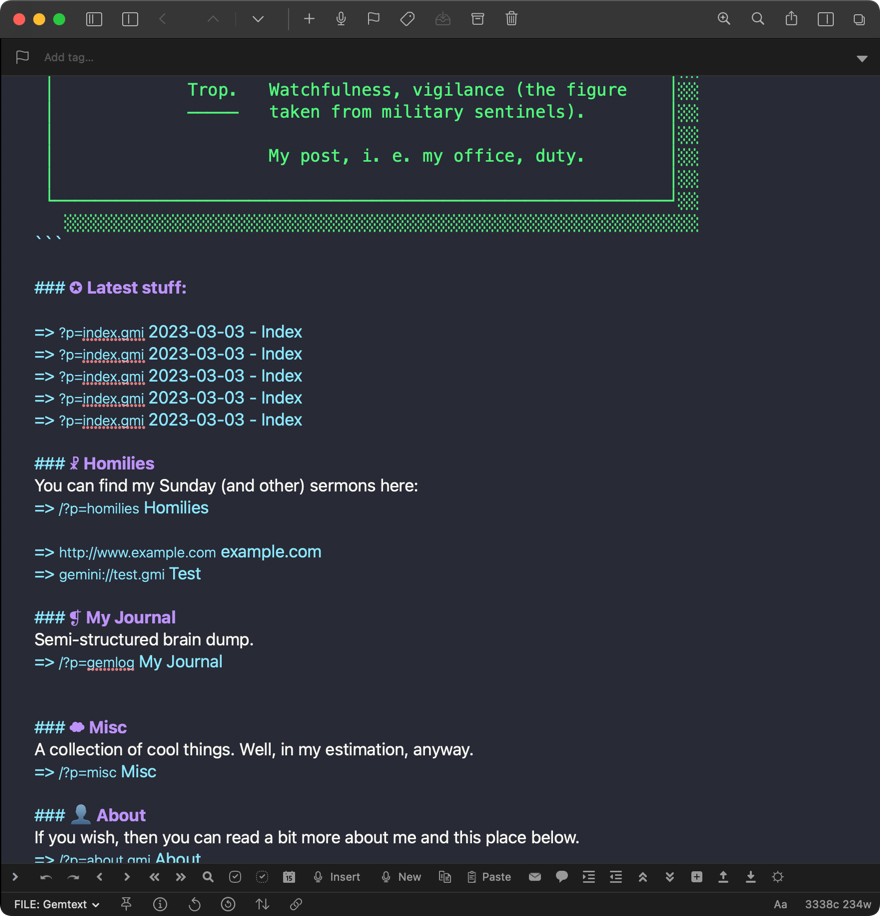Expand the action bar with the chevron
880x916 pixels.
(15, 877)
